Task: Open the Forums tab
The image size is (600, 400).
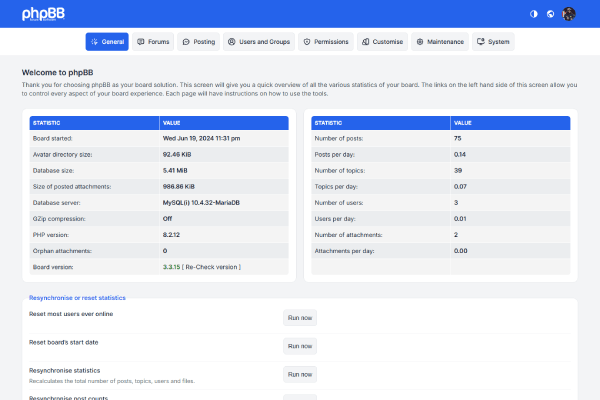Action: (153, 42)
